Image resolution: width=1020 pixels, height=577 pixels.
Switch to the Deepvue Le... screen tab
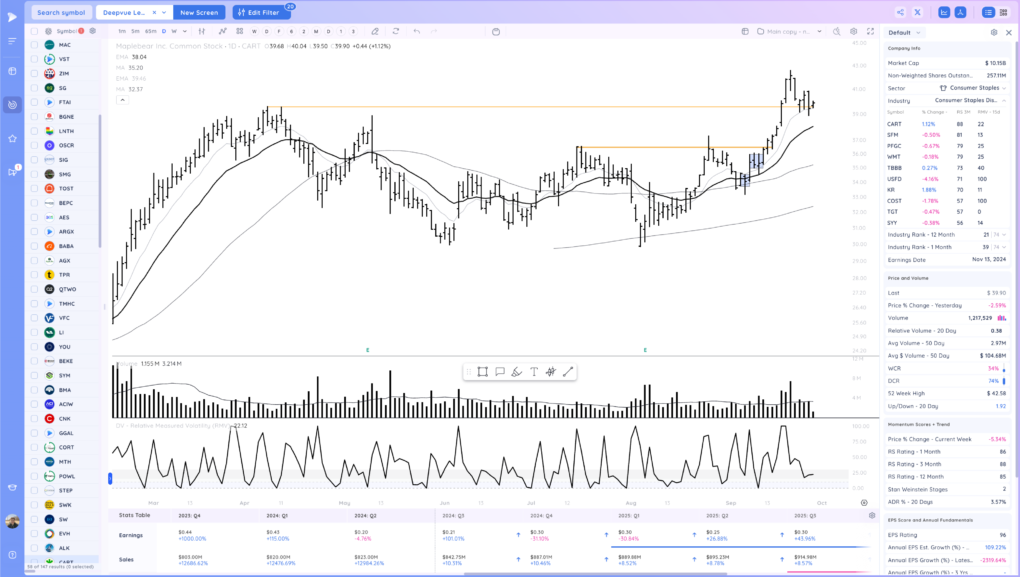pyautogui.click(x=133, y=12)
